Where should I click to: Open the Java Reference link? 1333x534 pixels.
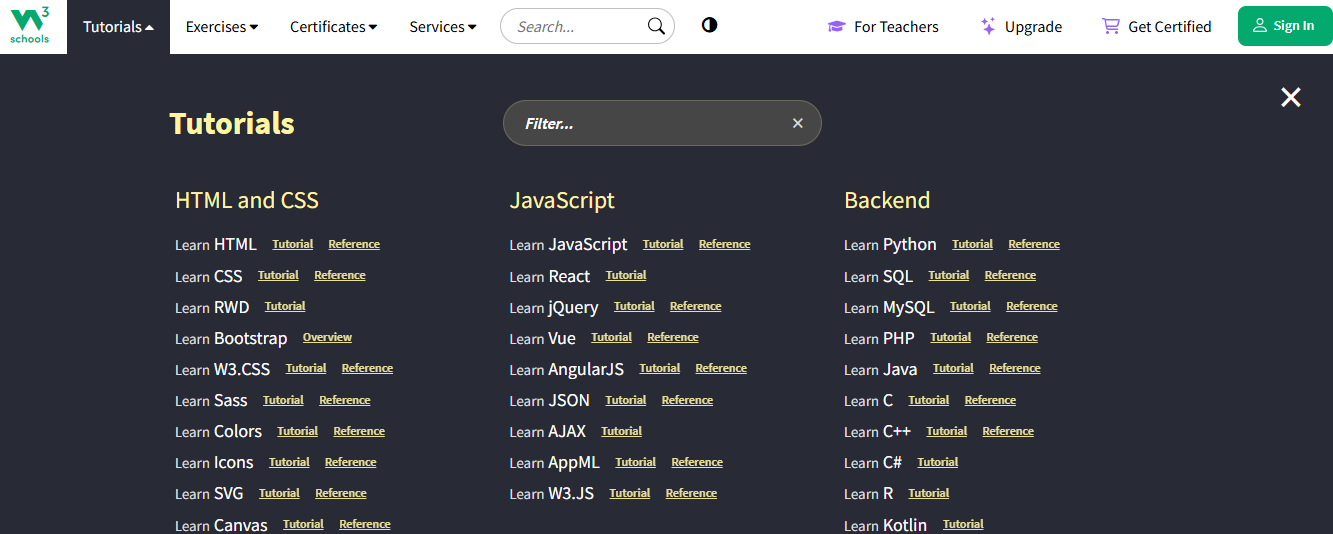pyautogui.click(x=1015, y=368)
